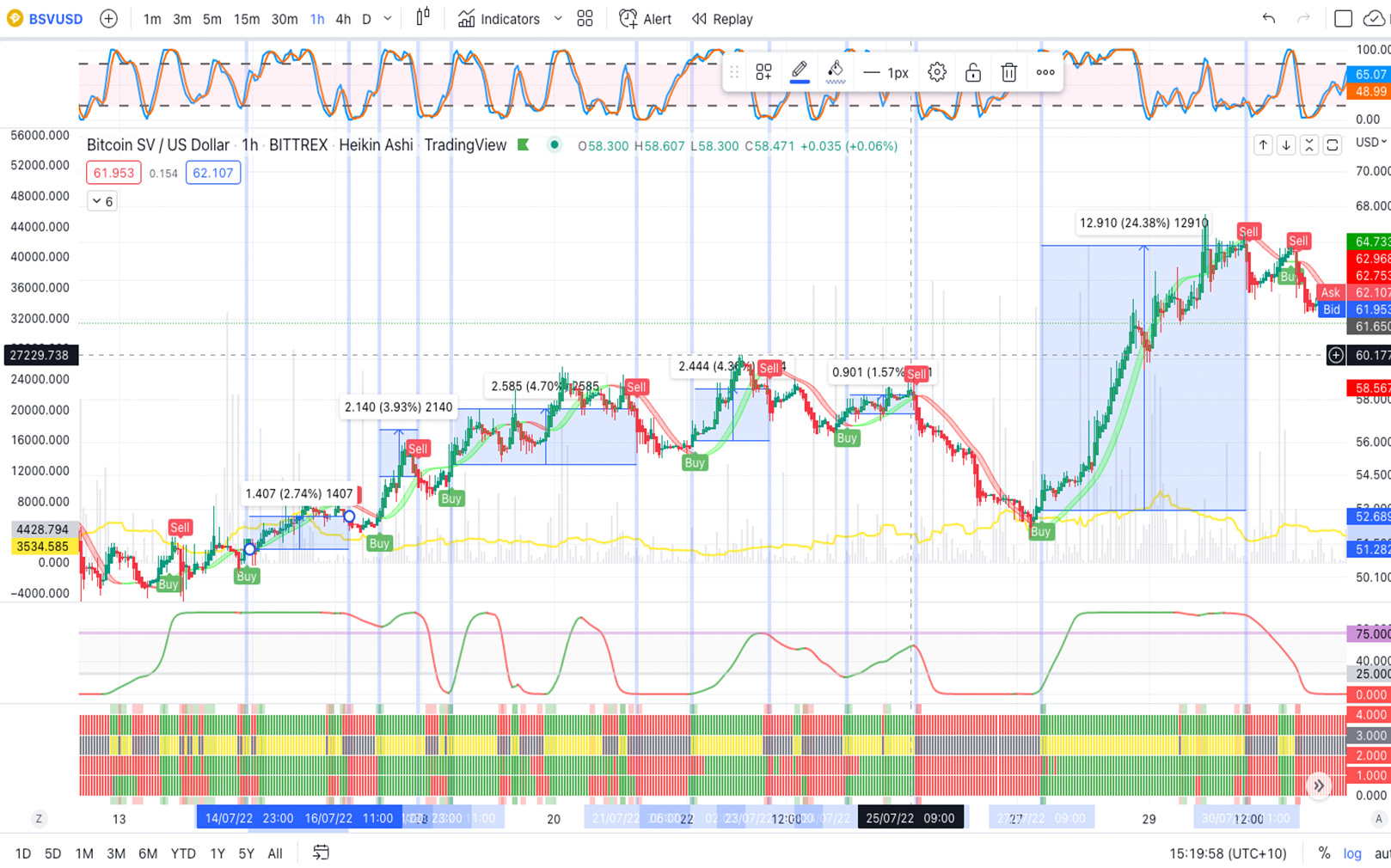Screen dimensions: 1391x868
Task: Set date range to 1M
Action: tap(84, 853)
